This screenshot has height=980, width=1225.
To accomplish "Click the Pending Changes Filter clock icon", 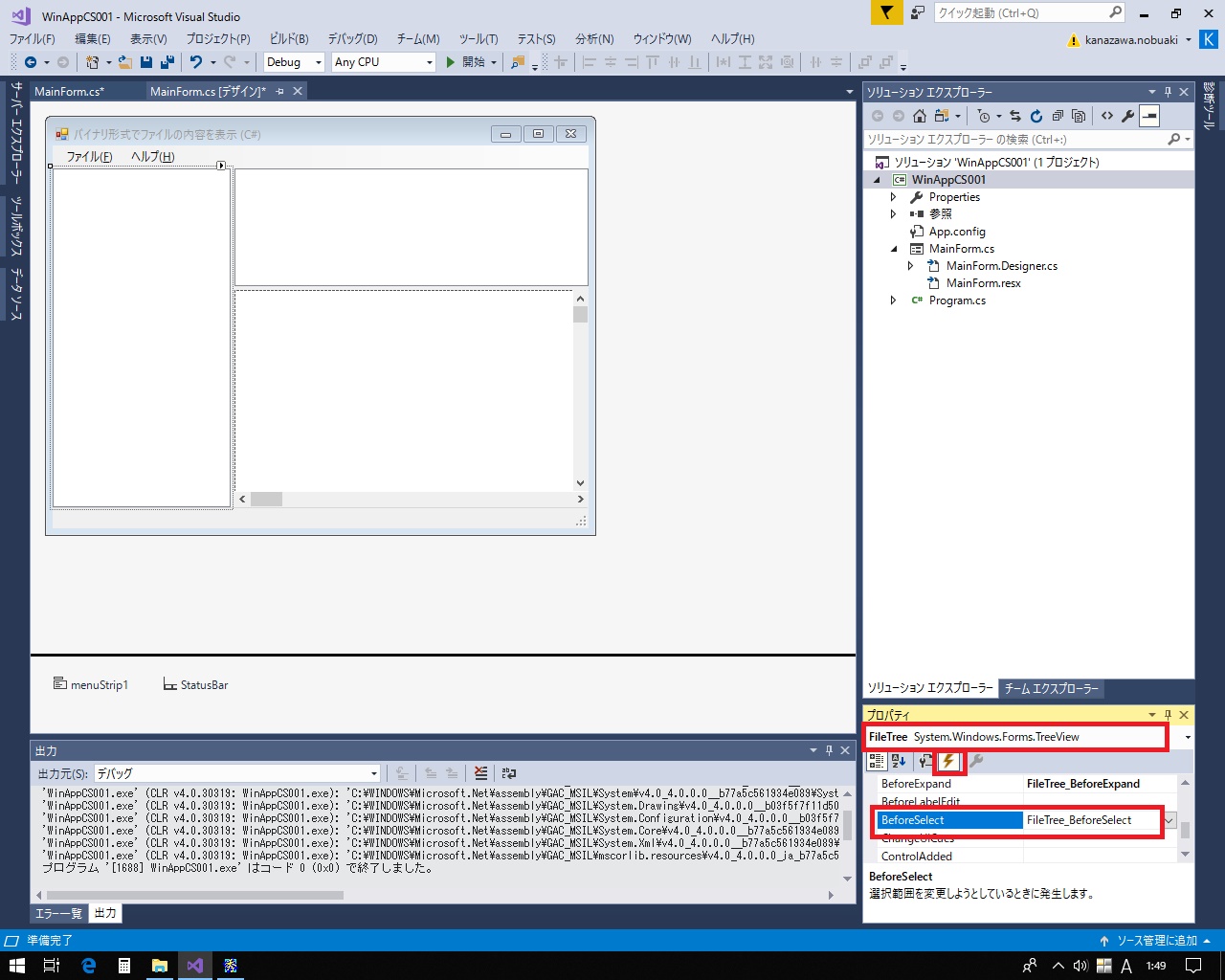I will pyautogui.click(x=983, y=116).
